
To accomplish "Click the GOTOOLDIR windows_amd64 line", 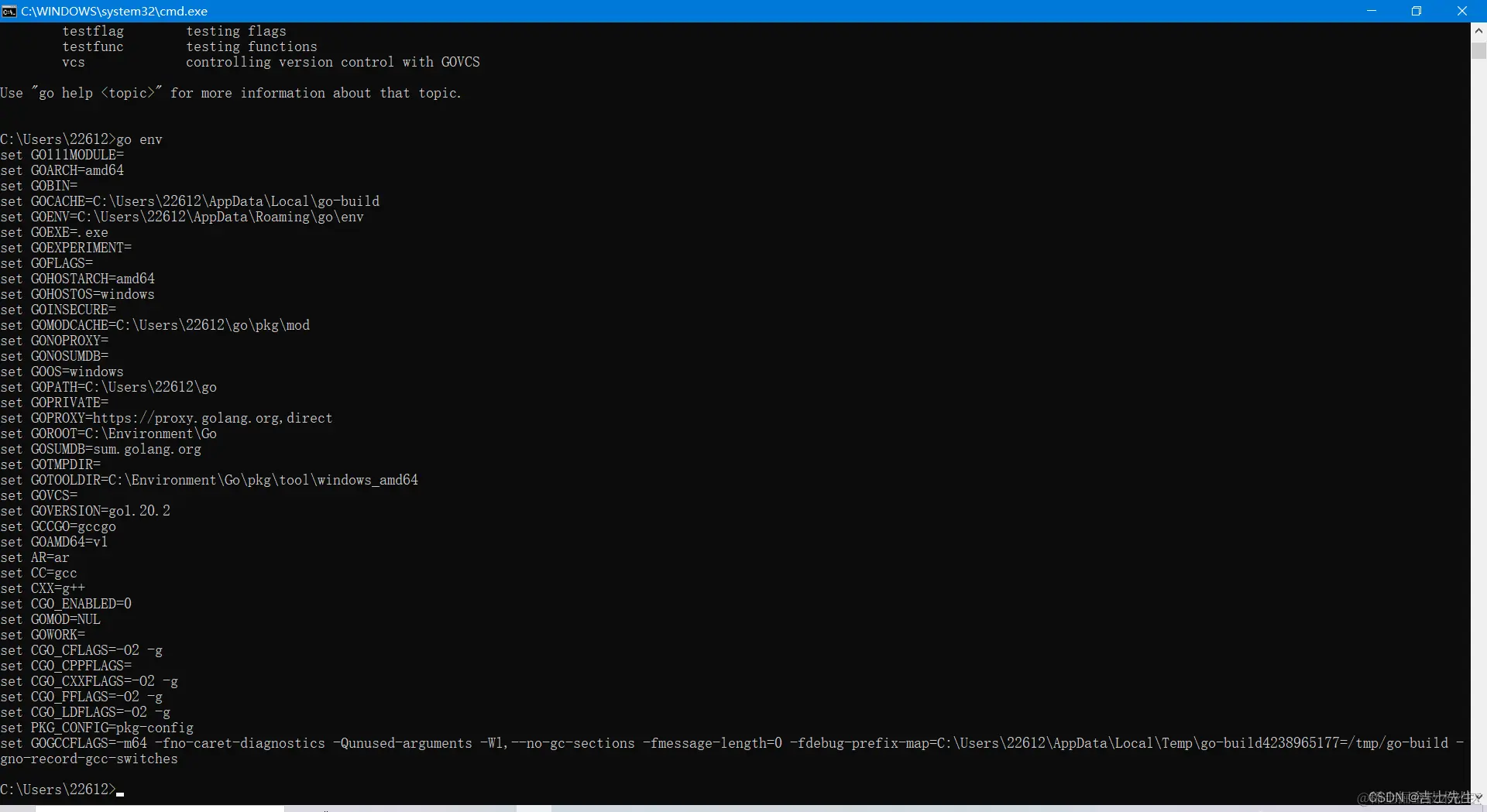I will (x=209, y=480).
